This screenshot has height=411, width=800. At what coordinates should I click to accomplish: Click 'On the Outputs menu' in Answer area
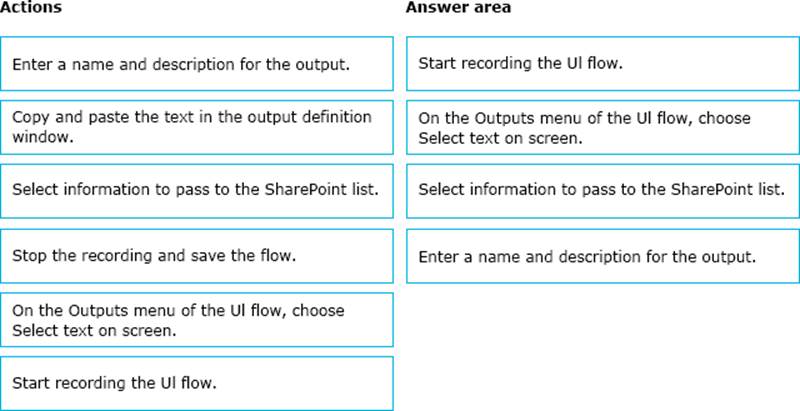pos(603,127)
